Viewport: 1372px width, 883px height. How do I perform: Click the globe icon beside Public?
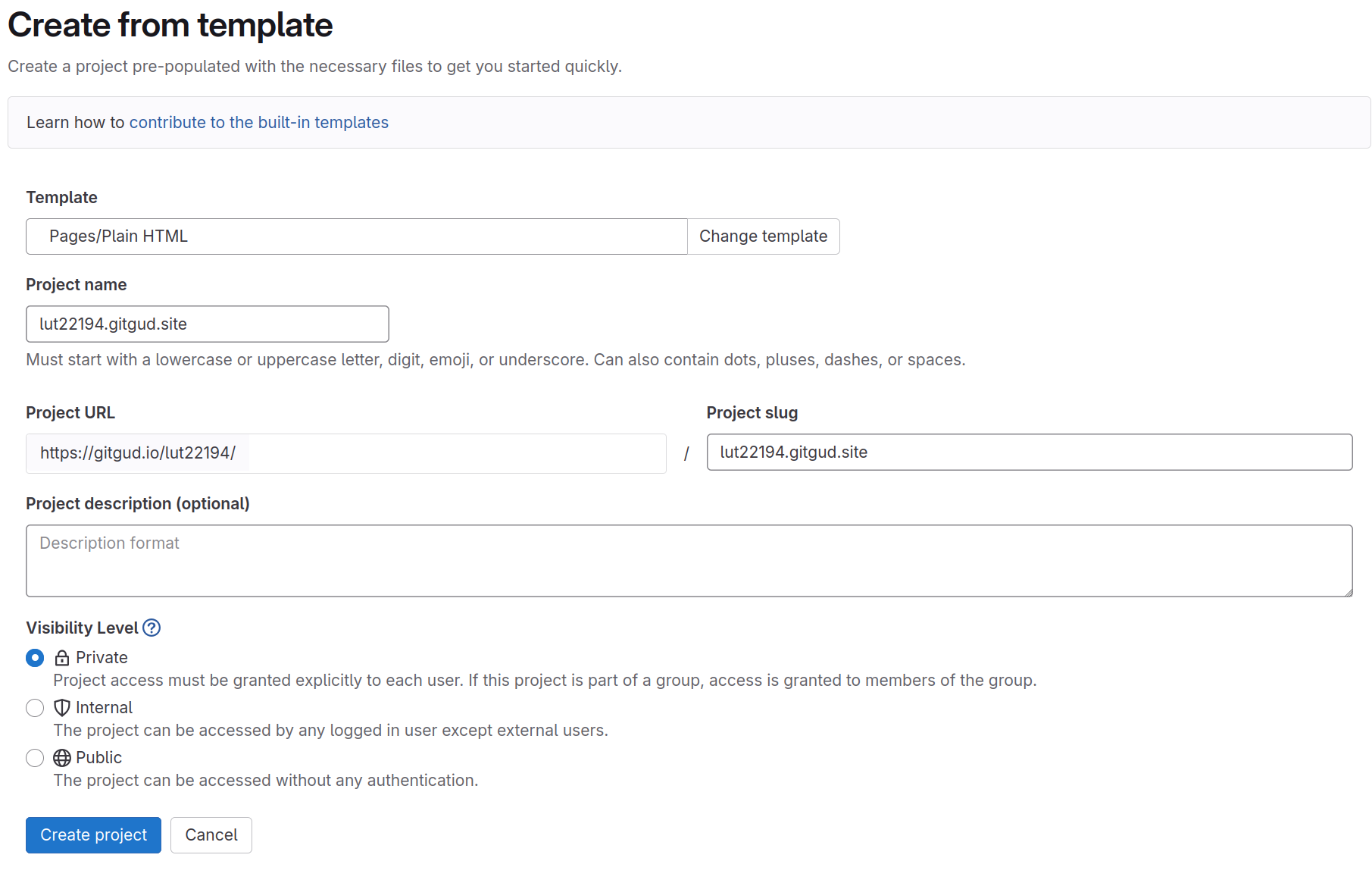pyautogui.click(x=62, y=758)
